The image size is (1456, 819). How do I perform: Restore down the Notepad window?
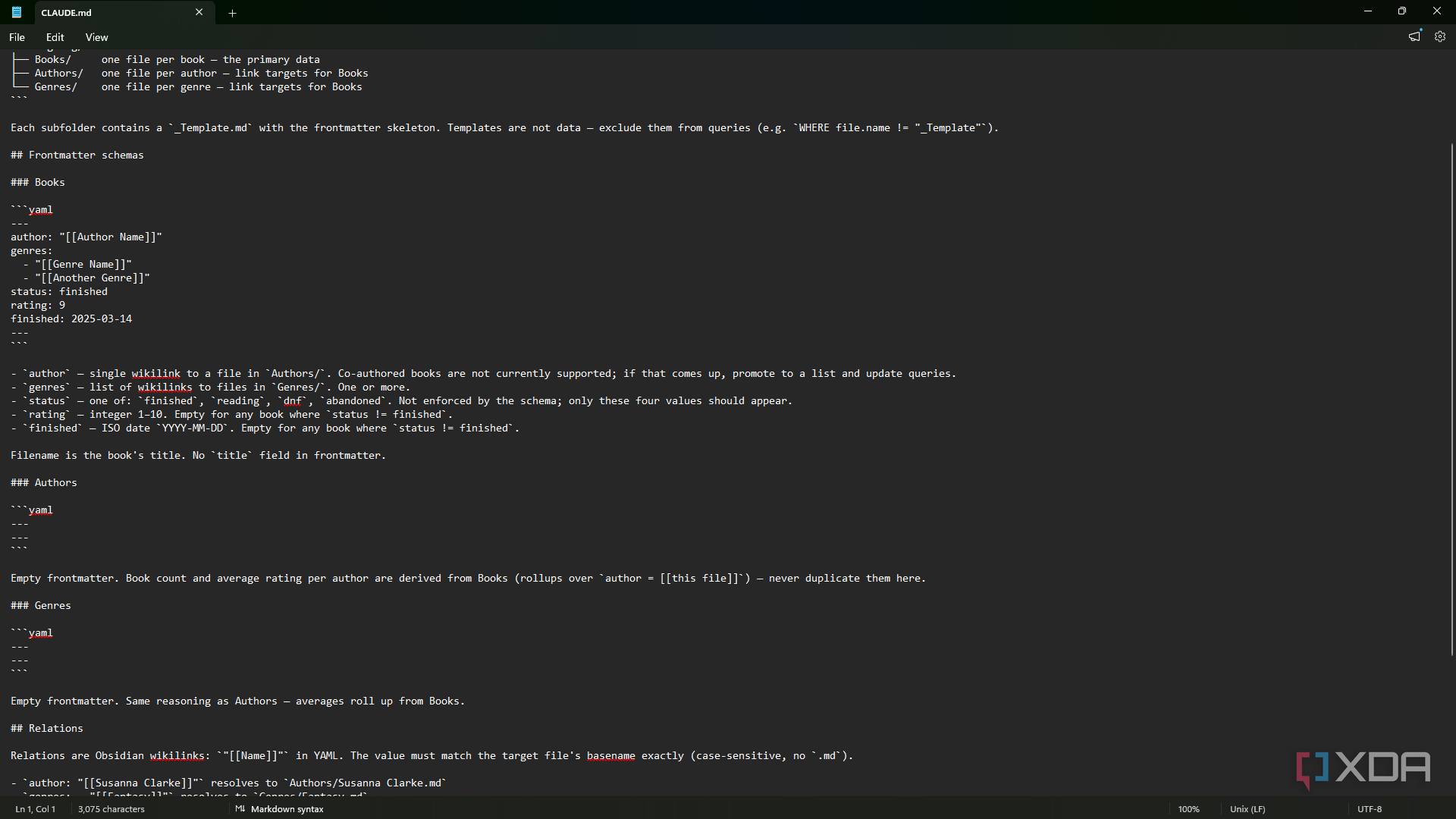pos(1402,11)
